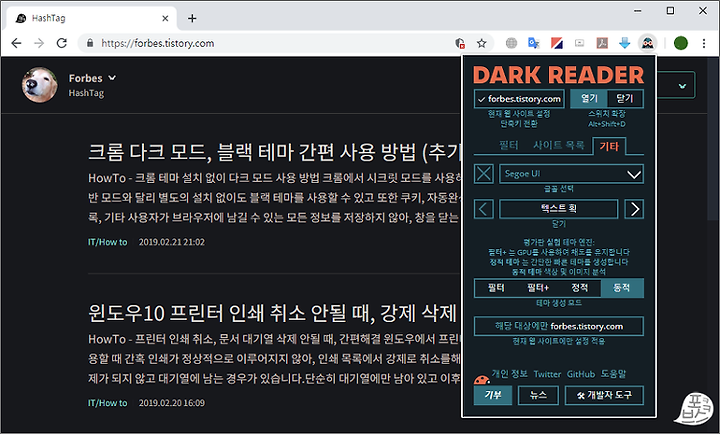Click the left arrow for text stroke
The width and height of the screenshot is (720, 434).
484,209
